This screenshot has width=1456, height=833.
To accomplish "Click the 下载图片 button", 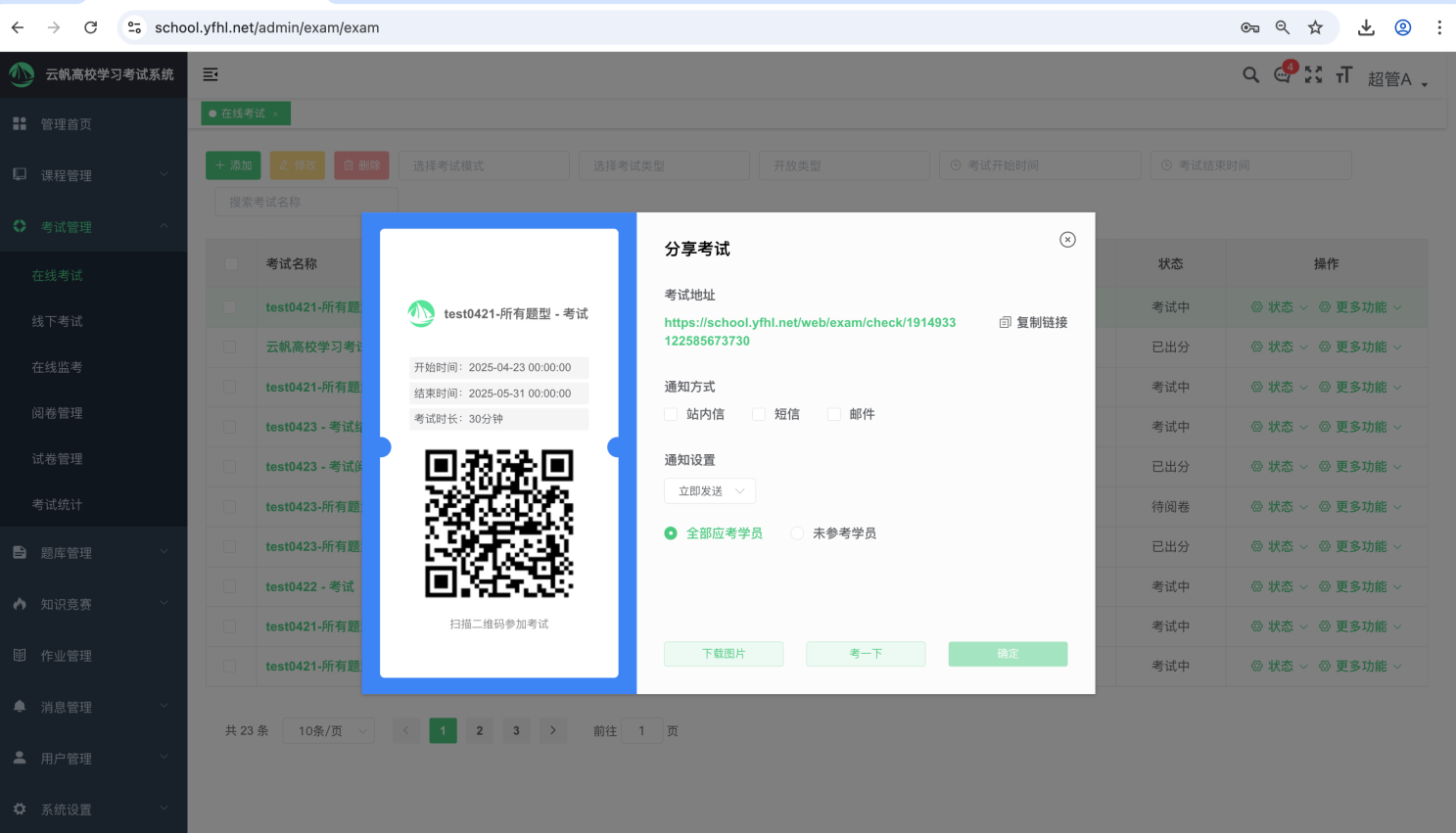I will [724, 654].
